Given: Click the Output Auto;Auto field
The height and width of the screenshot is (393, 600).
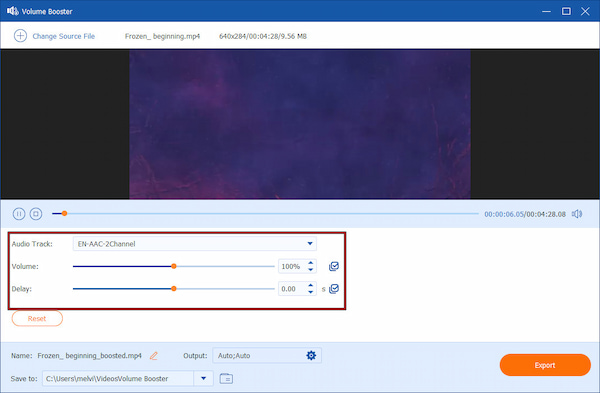Looking at the screenshot, I should (x=267, y=355).
